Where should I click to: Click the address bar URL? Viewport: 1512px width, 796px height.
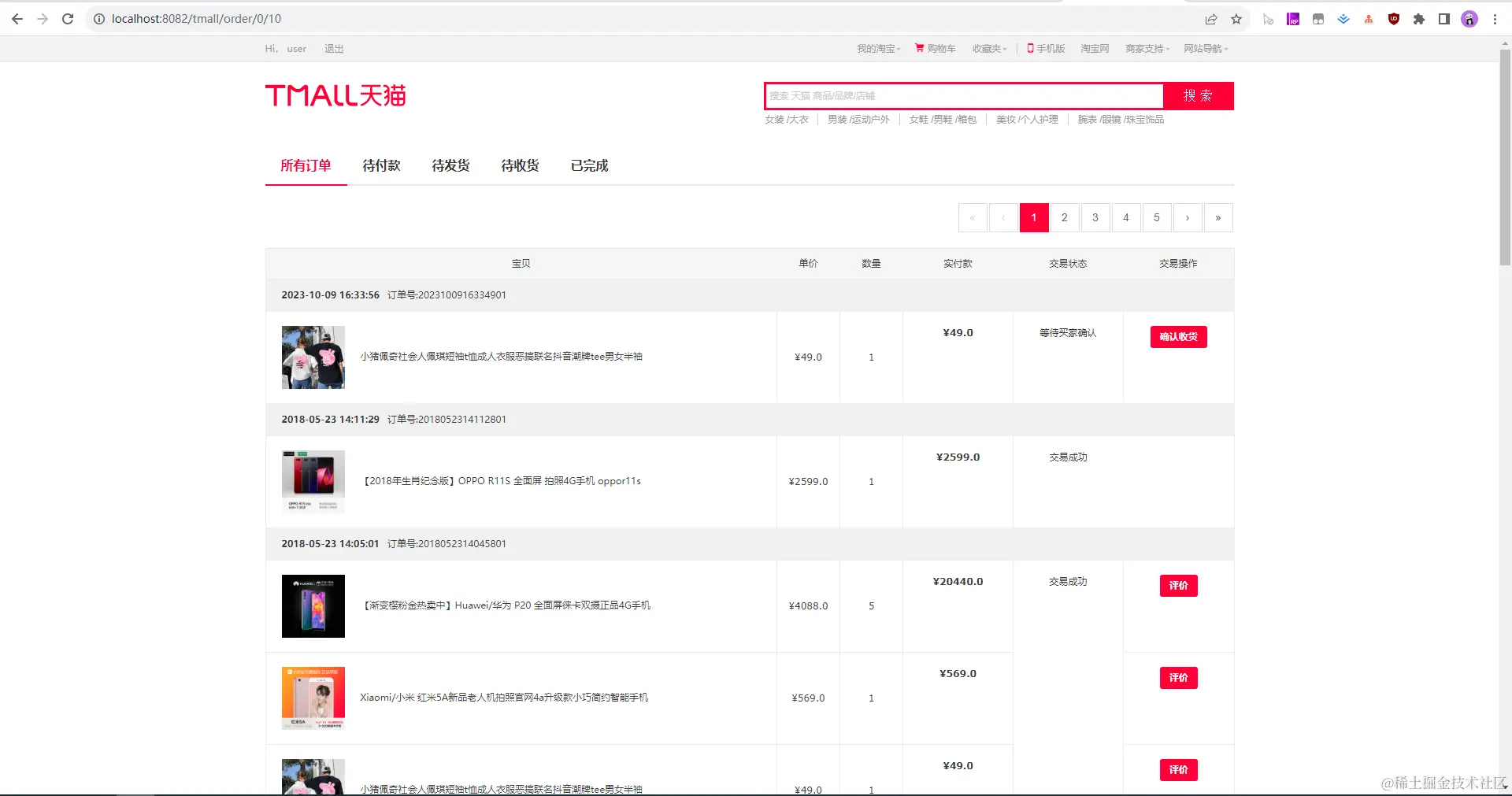click(196, 19)
